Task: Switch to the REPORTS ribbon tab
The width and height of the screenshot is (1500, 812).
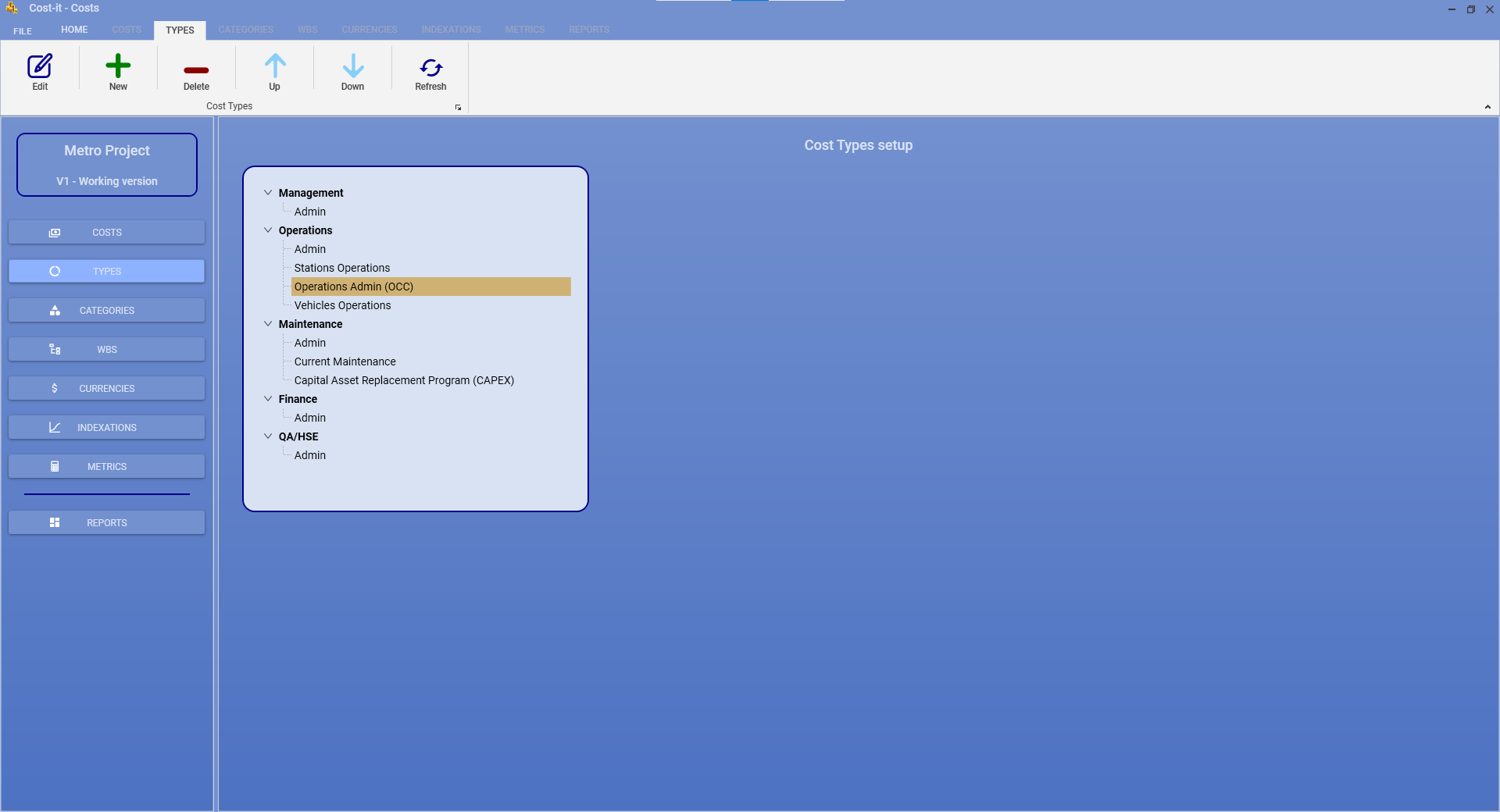Action: click(589, 30)
